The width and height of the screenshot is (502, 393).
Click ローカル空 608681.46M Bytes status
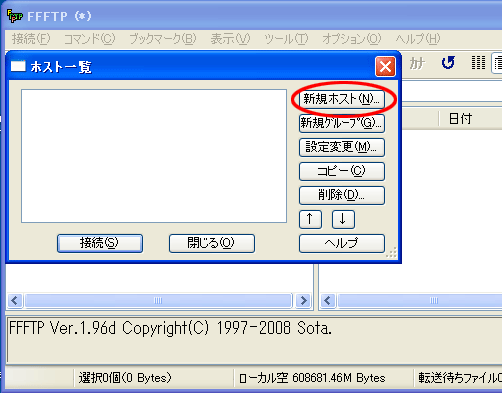click(x=312, y=378)
